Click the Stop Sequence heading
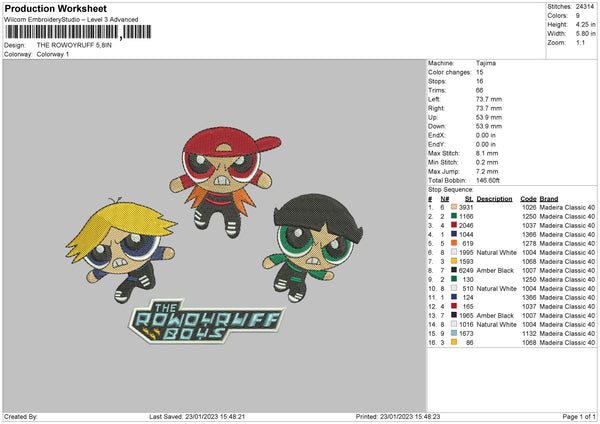The width and height of the screenshot is (600, 424). click(x=450, y=189)
